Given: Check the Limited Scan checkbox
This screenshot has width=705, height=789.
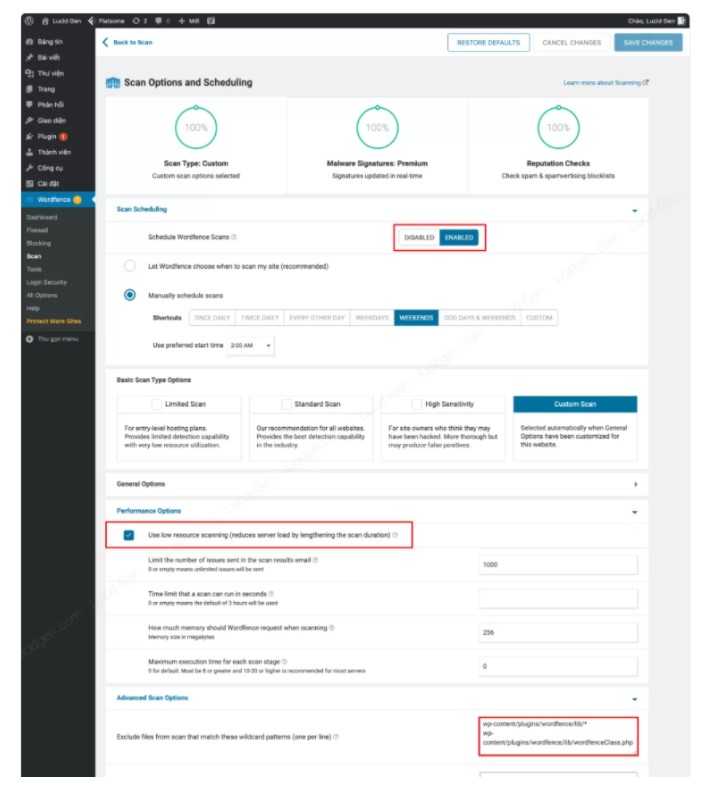Looking at the screenshot, I should coord(156,404).
